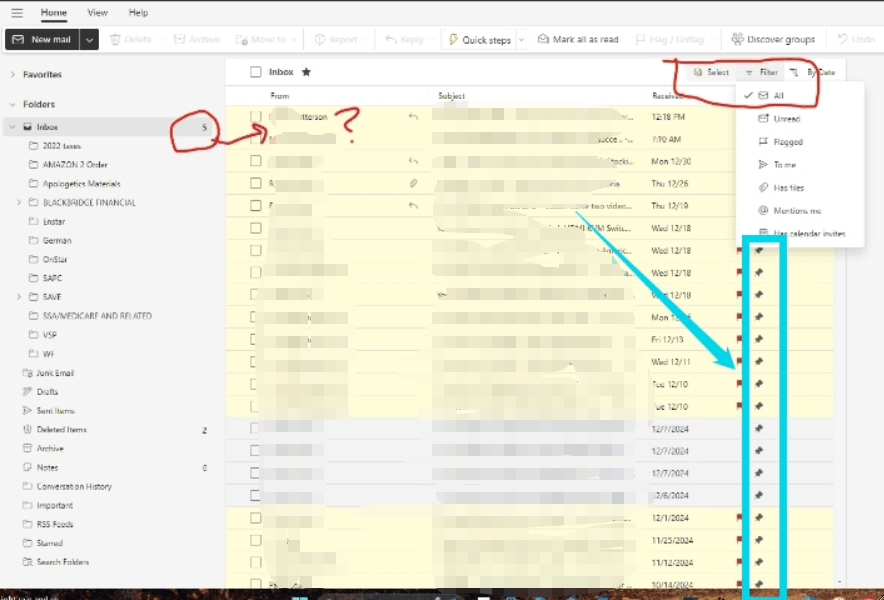Viewport: 884px width, 600px height.
Task: Check the box for the 12:18 PM message
Action: tap(256, 117)
